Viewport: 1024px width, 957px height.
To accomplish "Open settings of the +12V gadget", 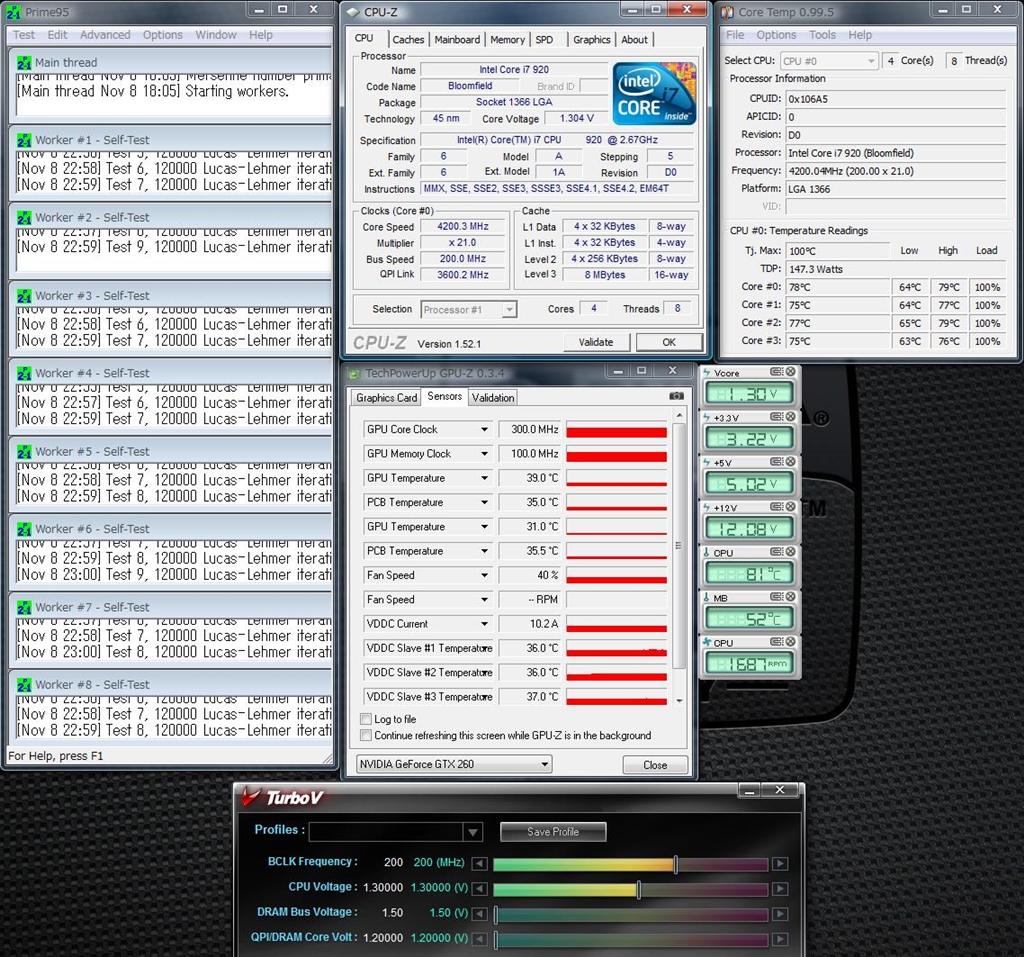I will click(776, 507).
